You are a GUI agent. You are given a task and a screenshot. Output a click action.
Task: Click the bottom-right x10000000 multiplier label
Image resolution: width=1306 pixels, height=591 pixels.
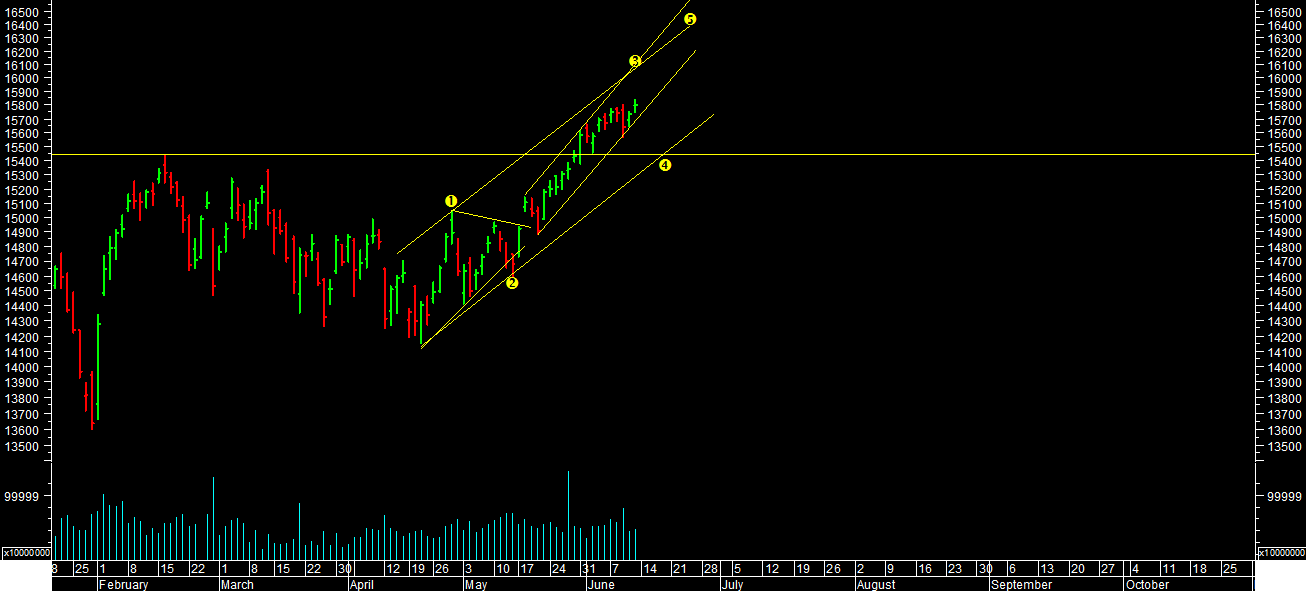pos(1280,552)
